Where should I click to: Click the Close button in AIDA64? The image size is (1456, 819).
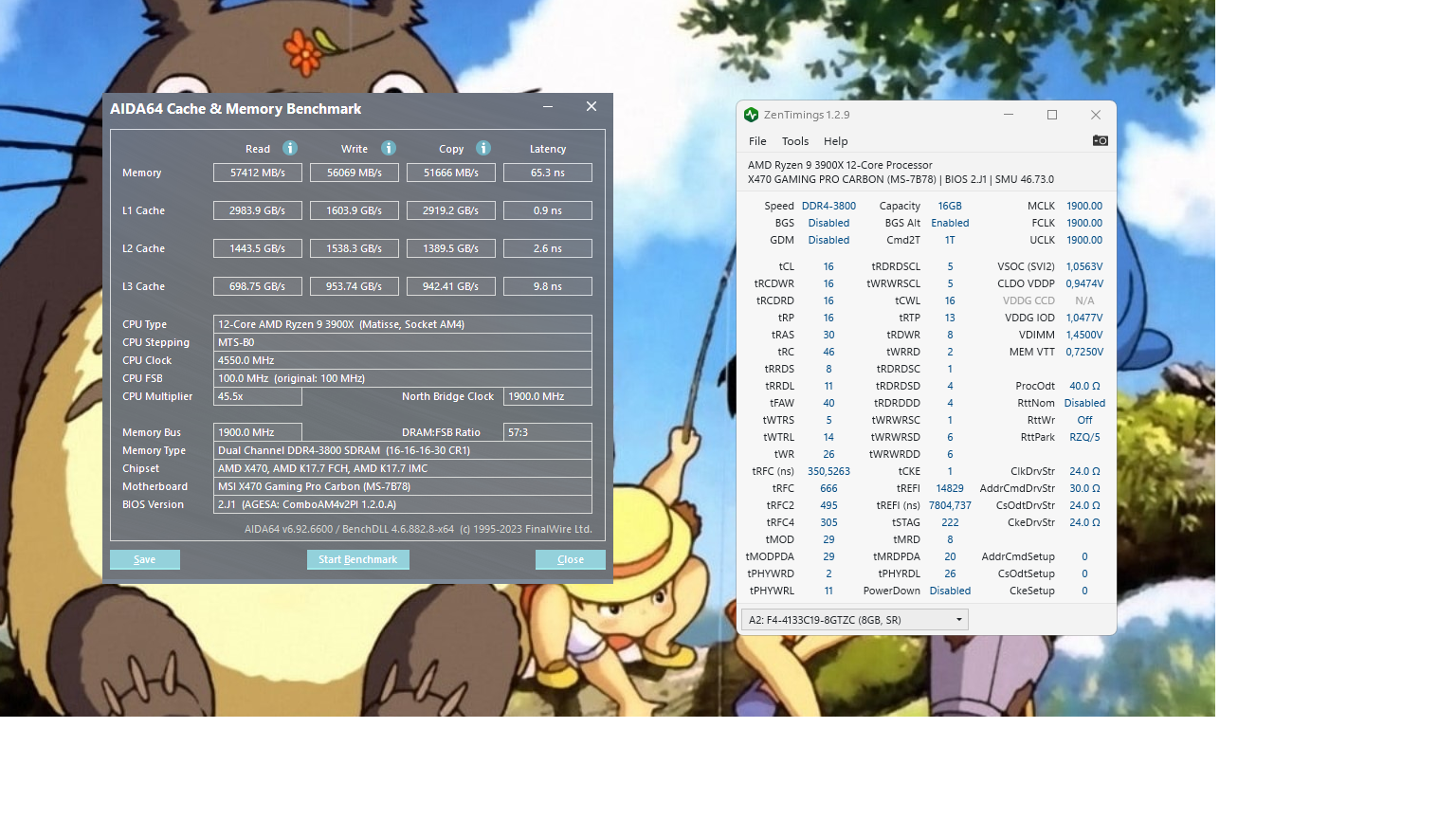pos(570,559)
